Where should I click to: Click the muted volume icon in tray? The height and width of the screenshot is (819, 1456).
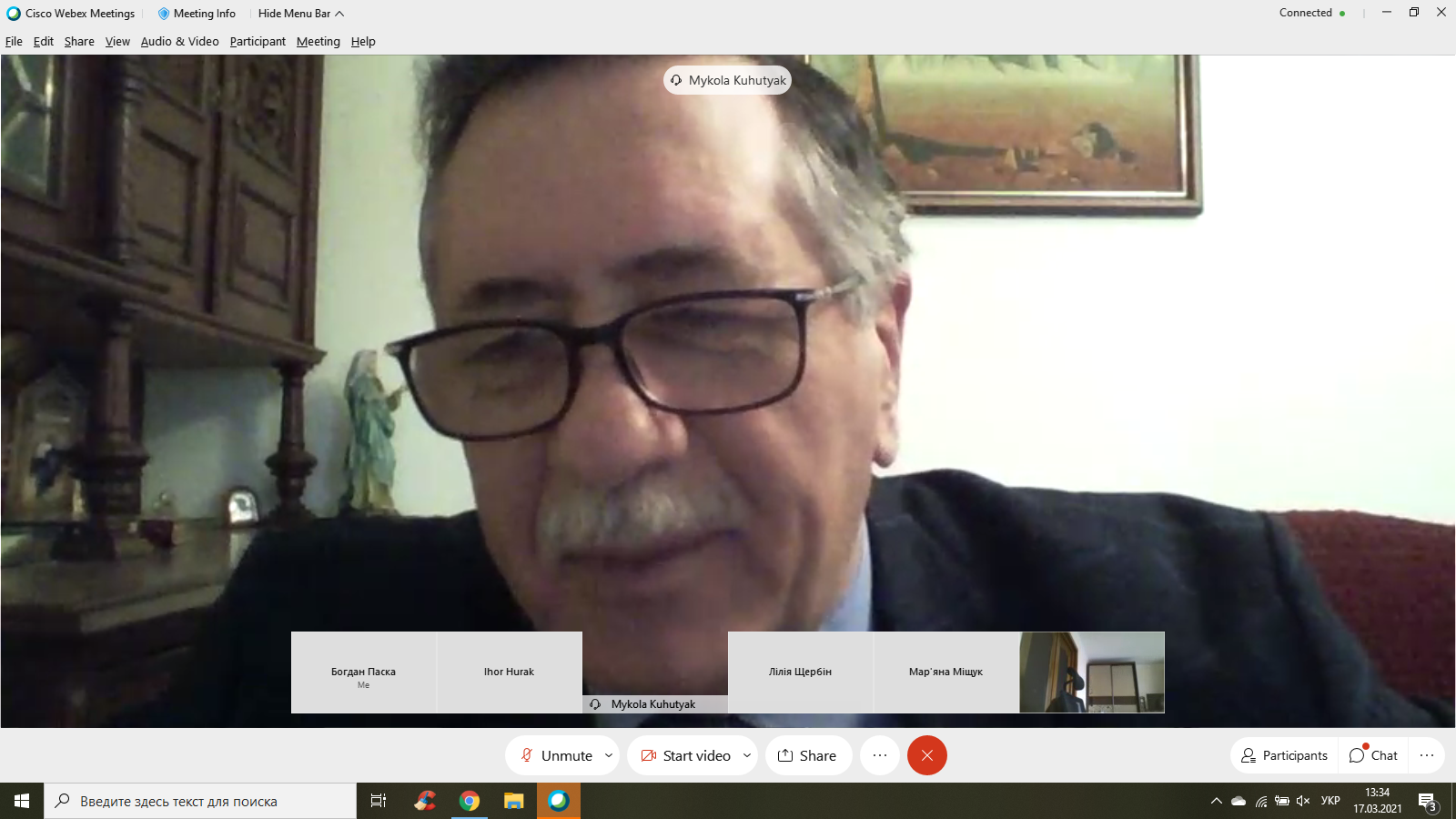1303,801
